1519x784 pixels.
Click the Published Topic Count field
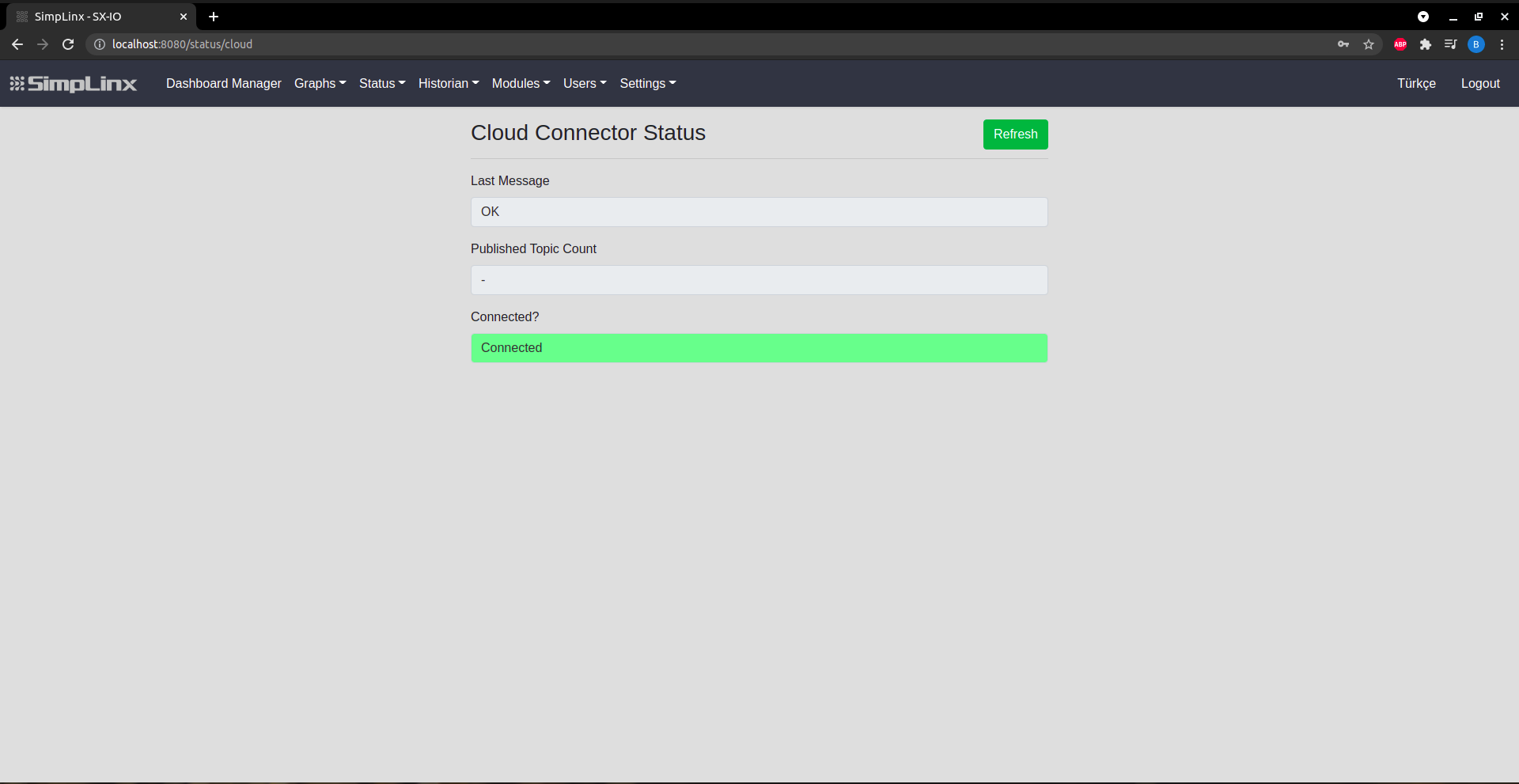point(759,280)
